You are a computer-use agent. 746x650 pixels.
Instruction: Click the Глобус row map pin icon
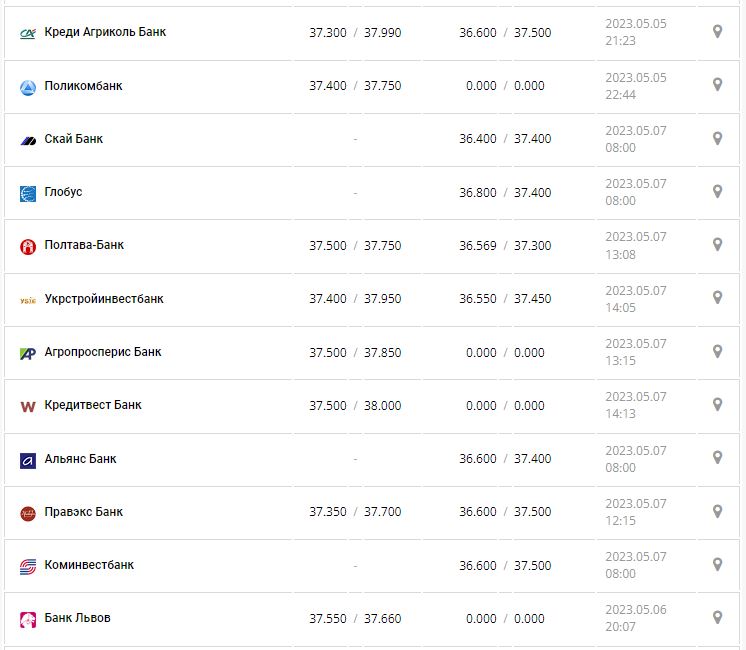[717, 191]
